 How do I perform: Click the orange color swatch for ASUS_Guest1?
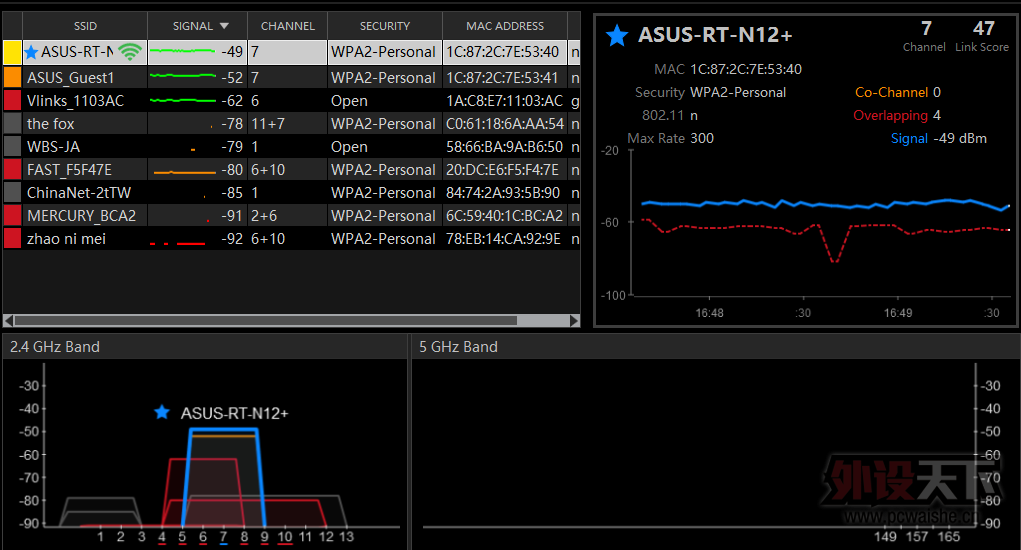(x=12, y=77)
